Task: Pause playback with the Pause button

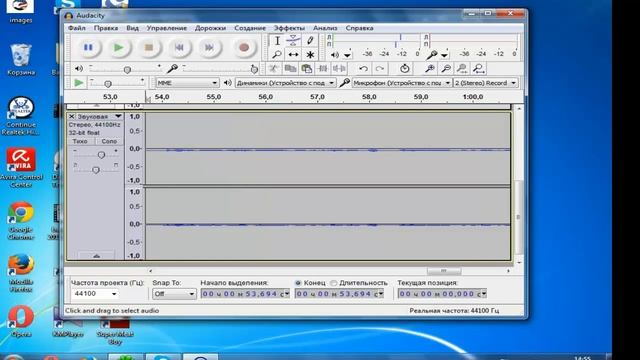Action: 88,48
